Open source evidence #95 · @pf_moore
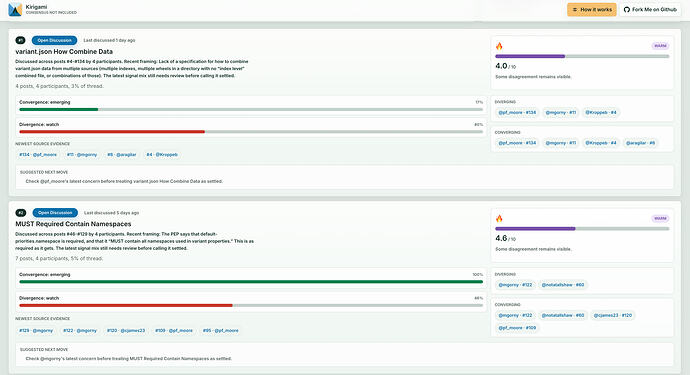 220,331
